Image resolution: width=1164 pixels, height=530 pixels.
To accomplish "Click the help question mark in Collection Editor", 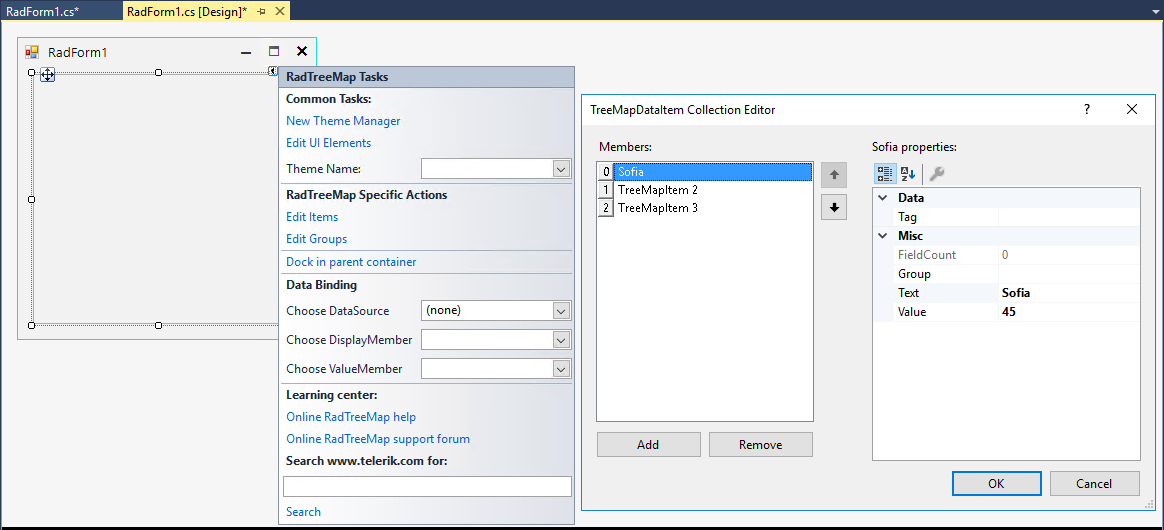I will coord(1087,109).
